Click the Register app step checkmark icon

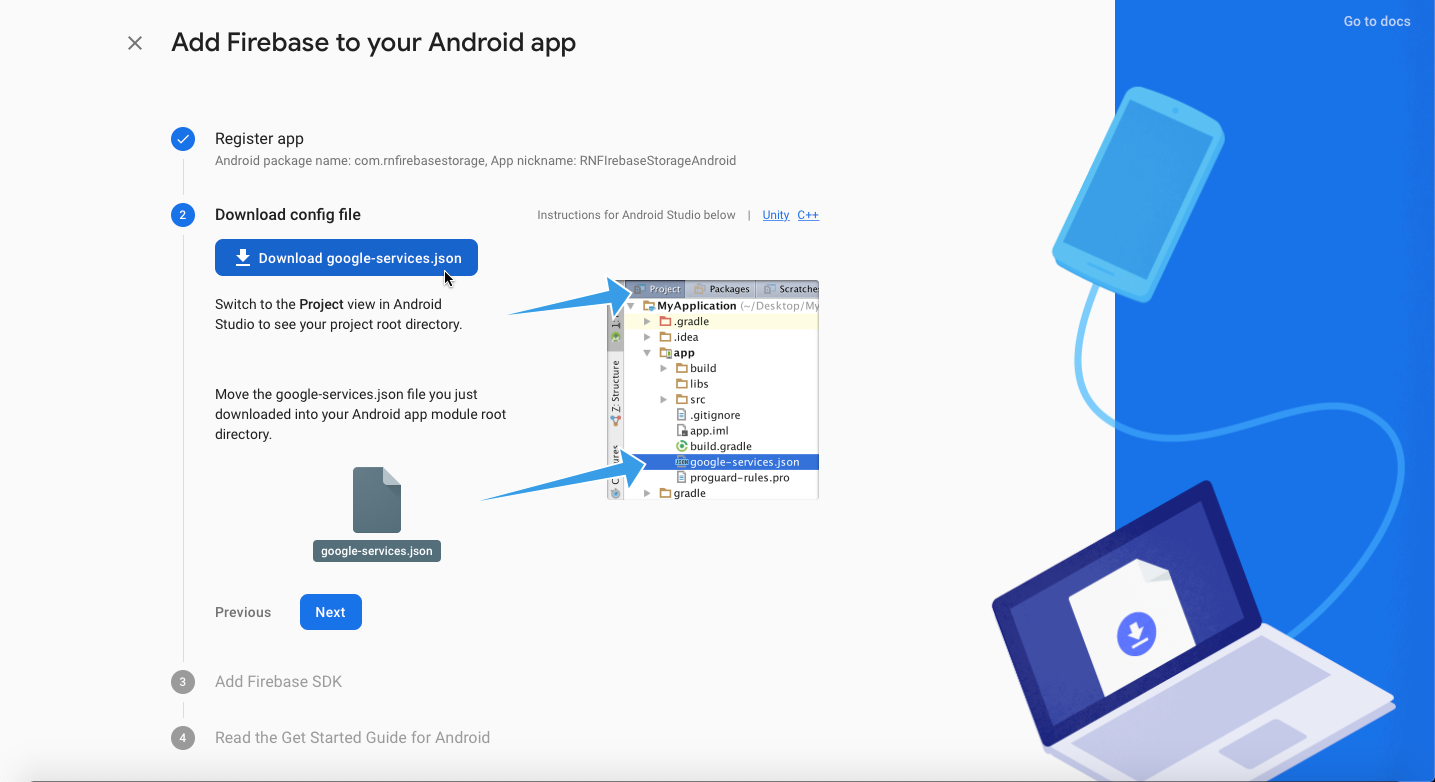(183, 139)
